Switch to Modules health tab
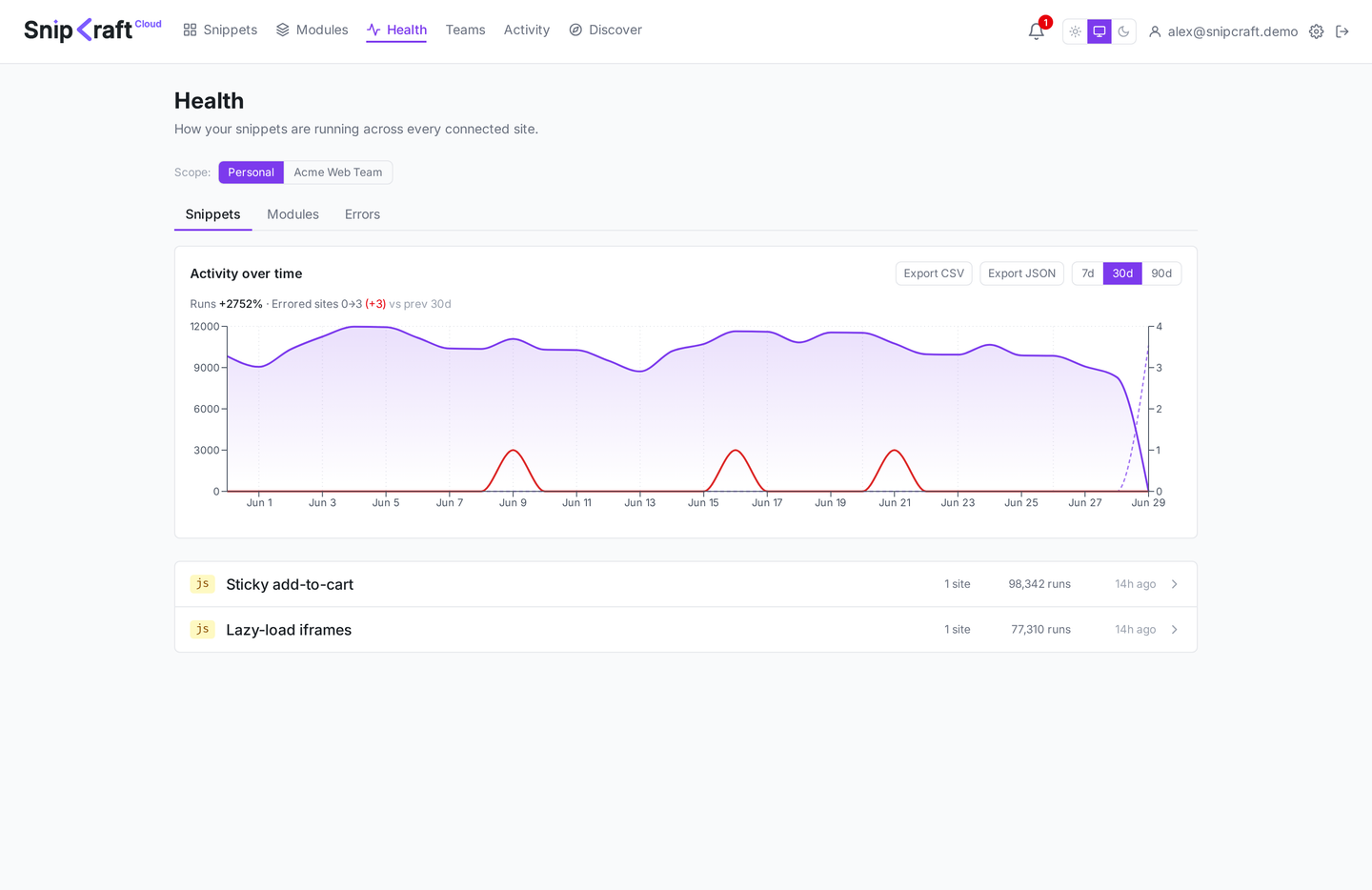The image size is (1372, 890). [293, 214]
